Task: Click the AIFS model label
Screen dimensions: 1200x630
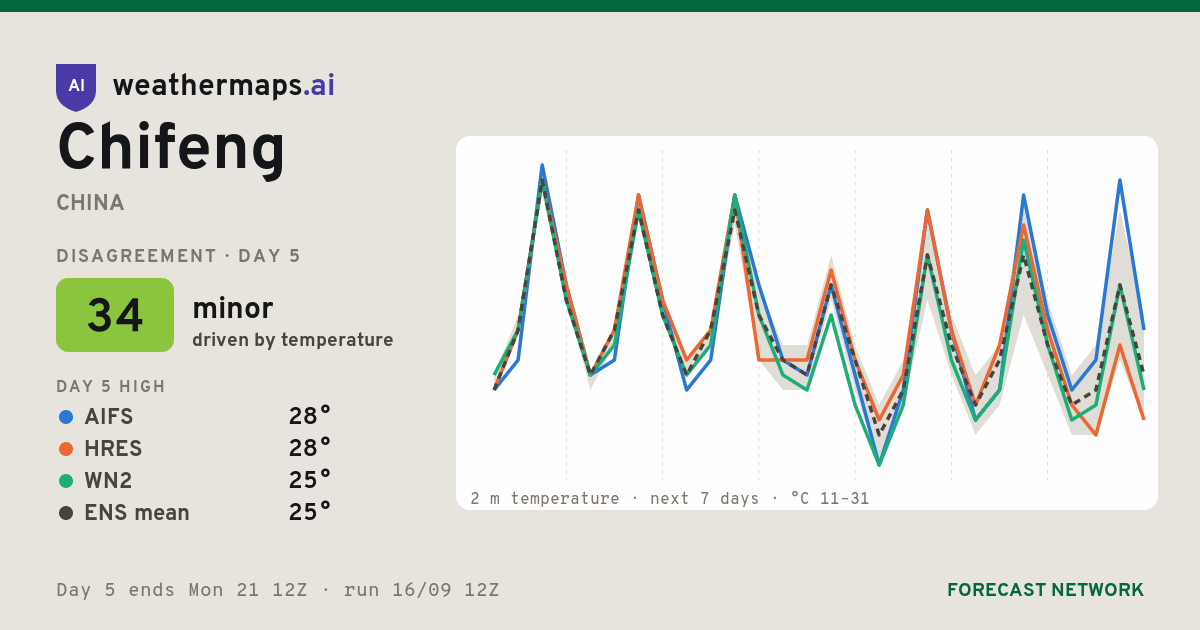Action: [x=109, y=417]
